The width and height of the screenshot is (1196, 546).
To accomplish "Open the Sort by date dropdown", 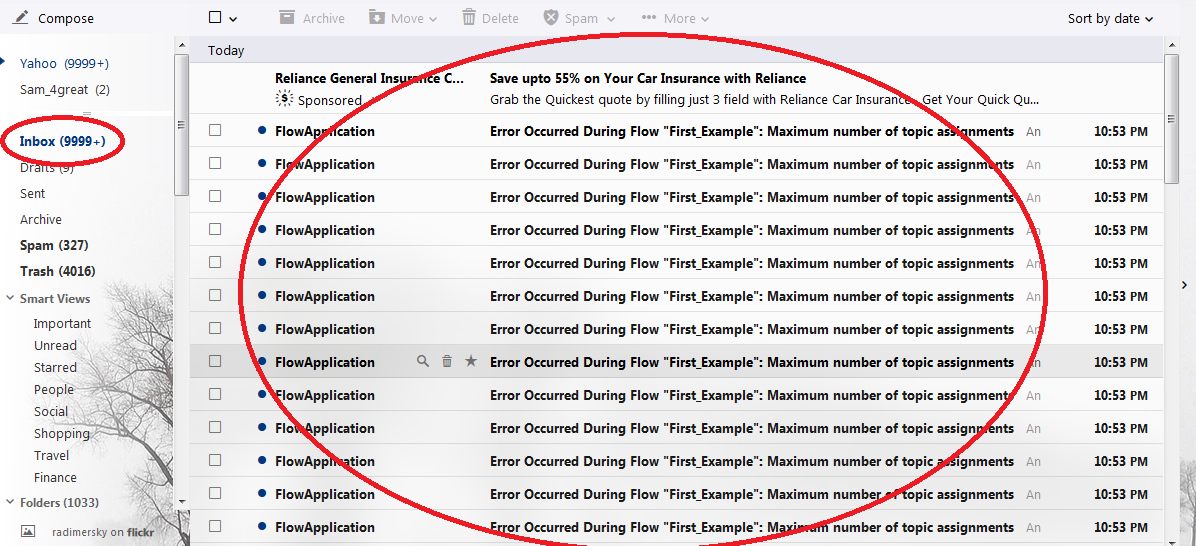I will 1110,18.
